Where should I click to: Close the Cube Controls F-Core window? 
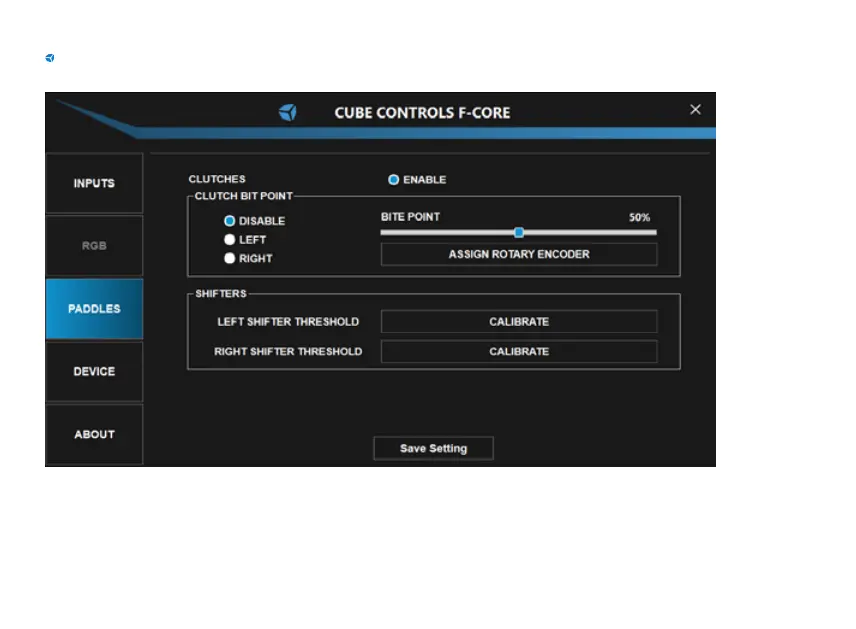pyautogui.click(x=695, y=110)
